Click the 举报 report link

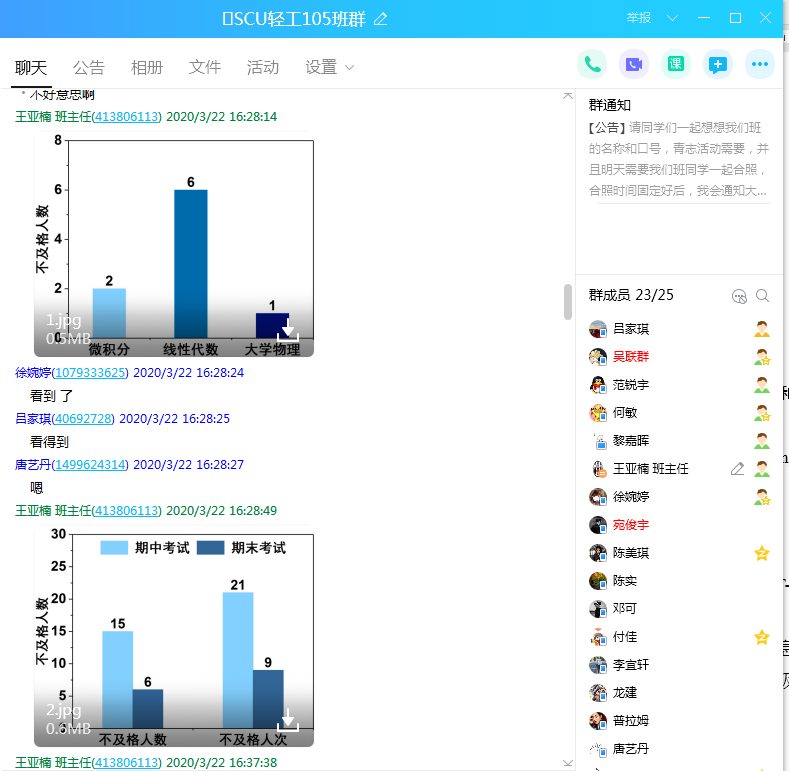click(x=639, y=18)
